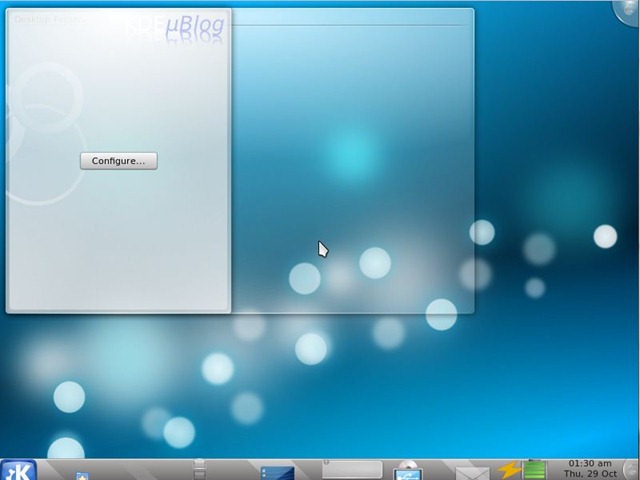Switch desktops using the pager widget
The image size is (640, 480).
pos(352,469)
